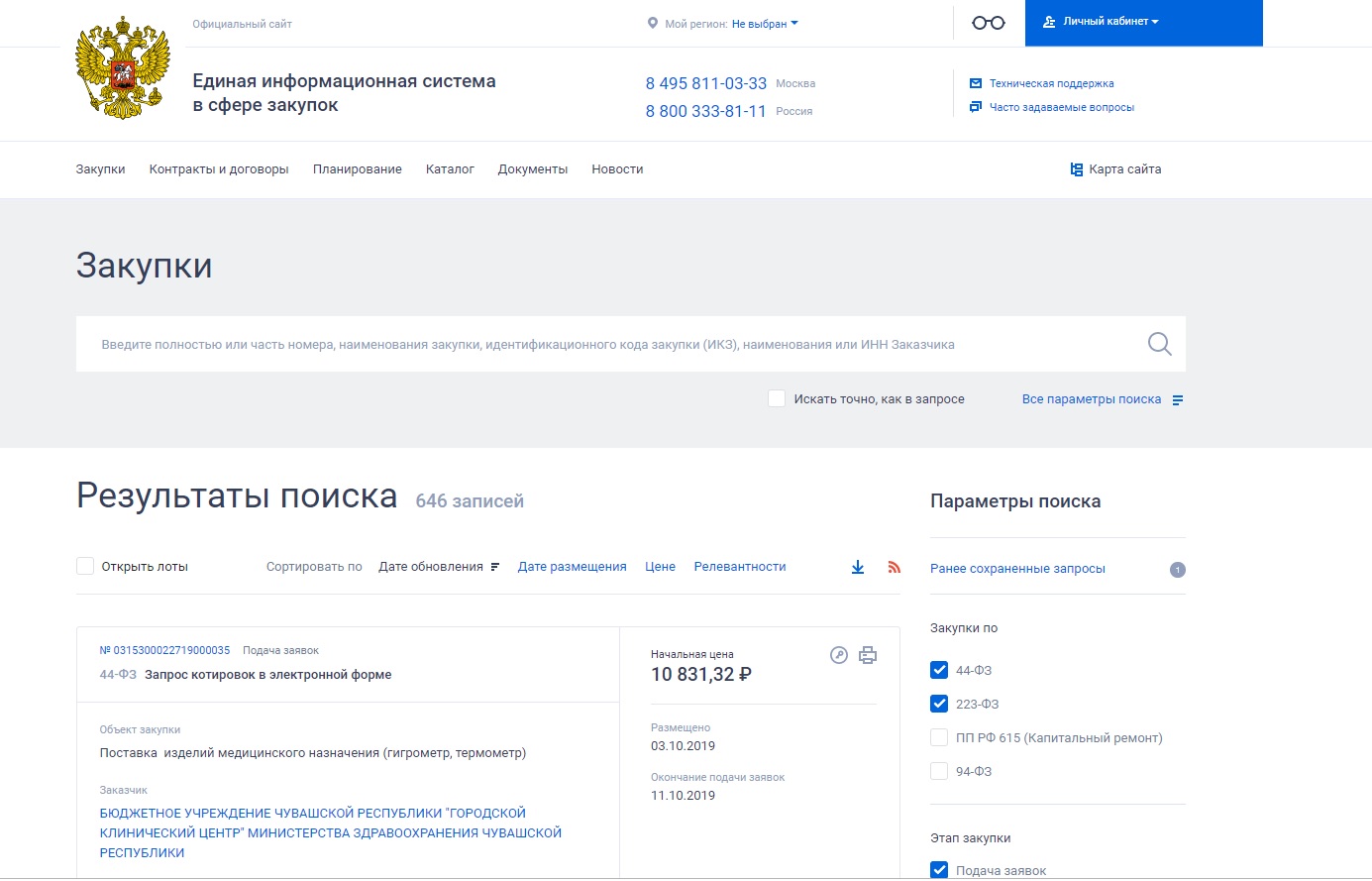Screen dimensions: 1372x881
Task: Click the key signature icon on the procurement card
Action: (839, 655)
